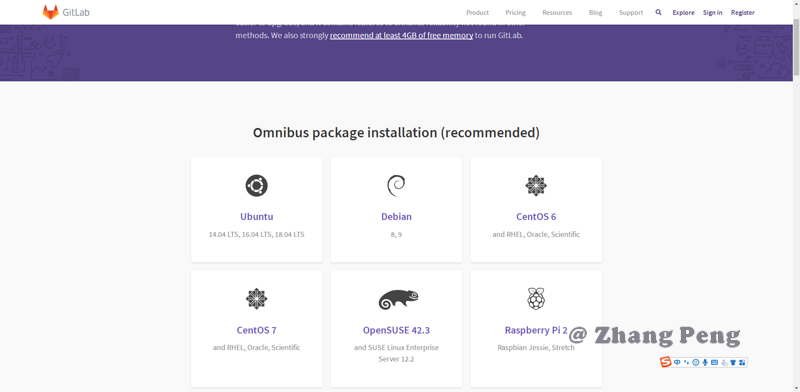800x392 pixels.
Task: Open the search magnifier icon
Action: click(x=658, y=12)
